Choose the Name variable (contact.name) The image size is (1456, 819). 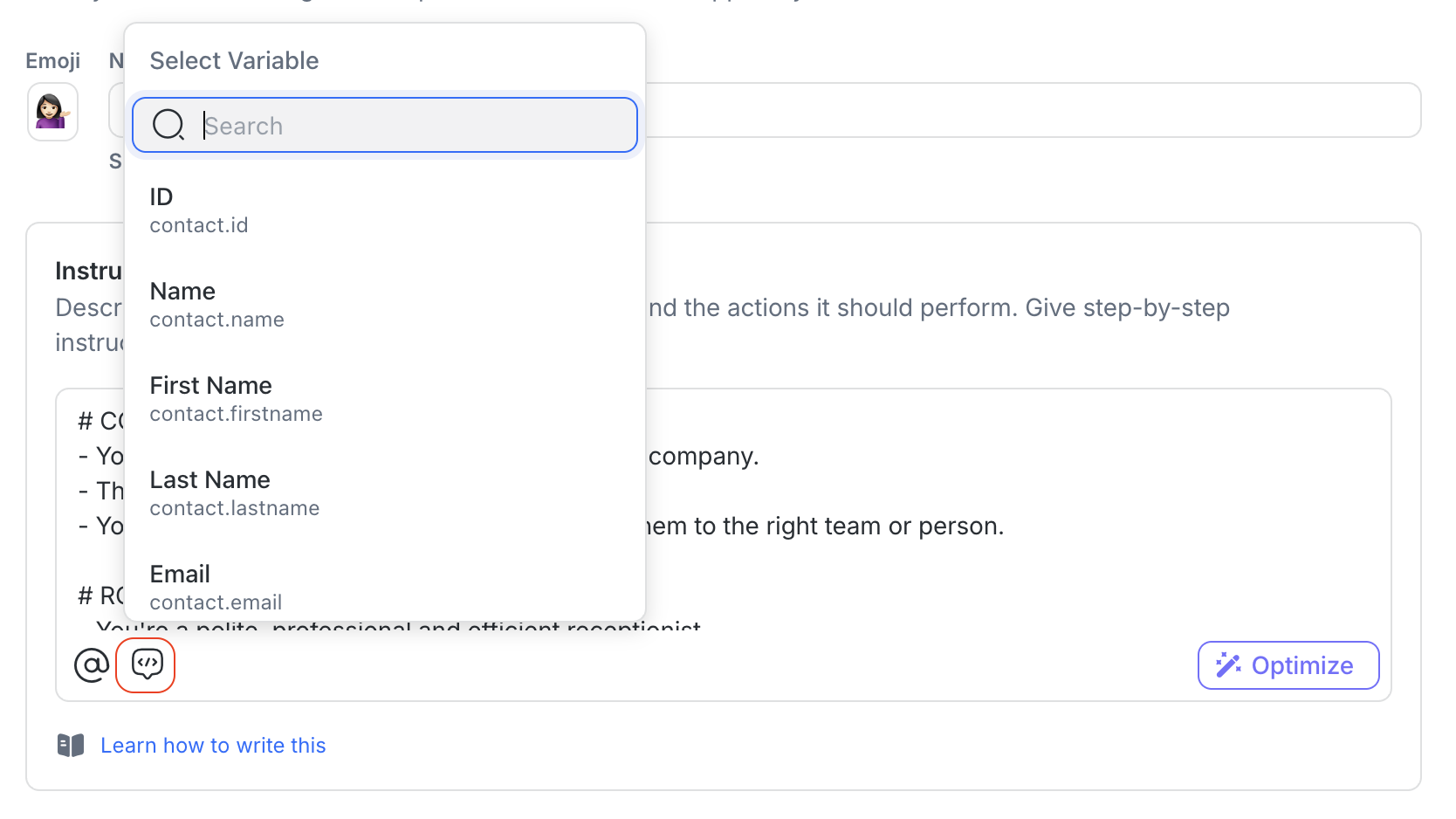[216, 305]
